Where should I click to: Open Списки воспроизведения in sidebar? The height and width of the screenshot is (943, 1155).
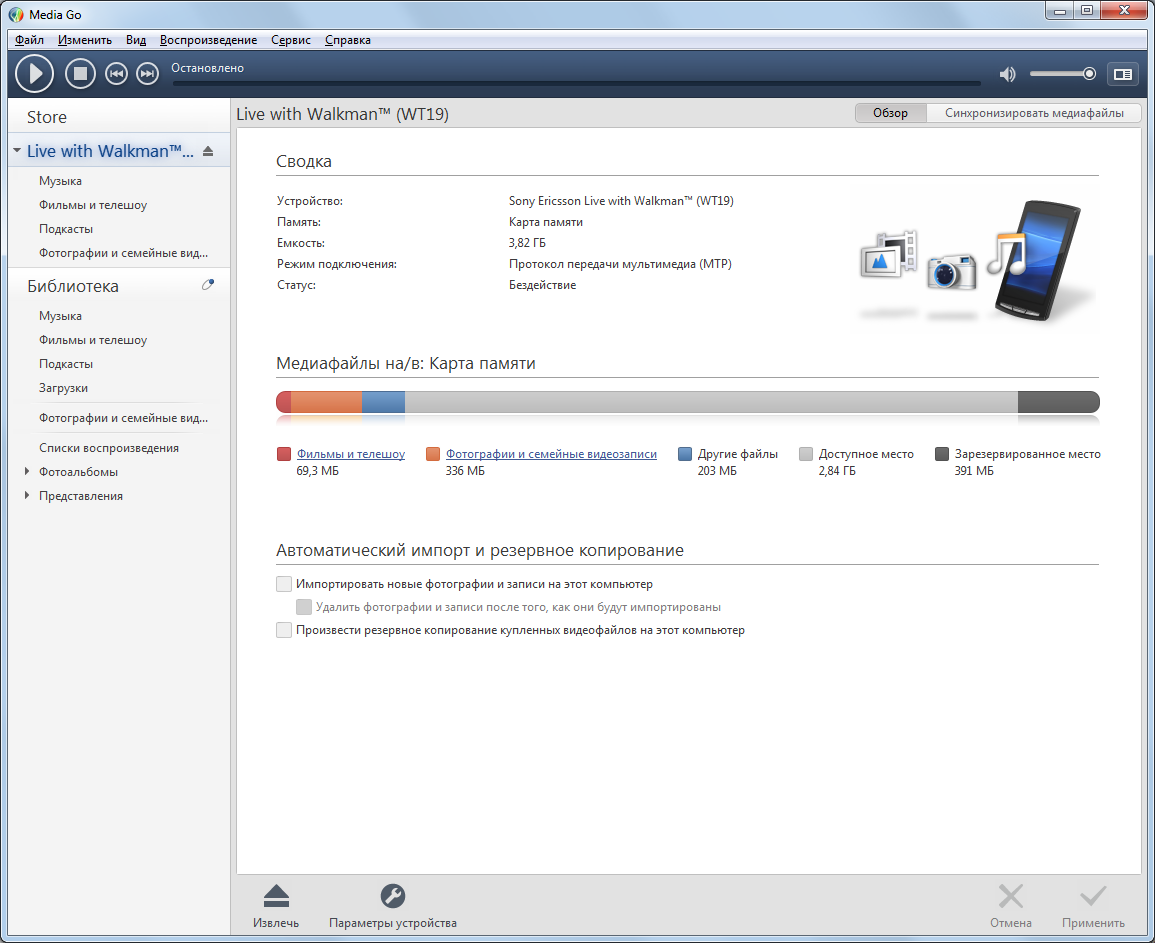[109, 448]
